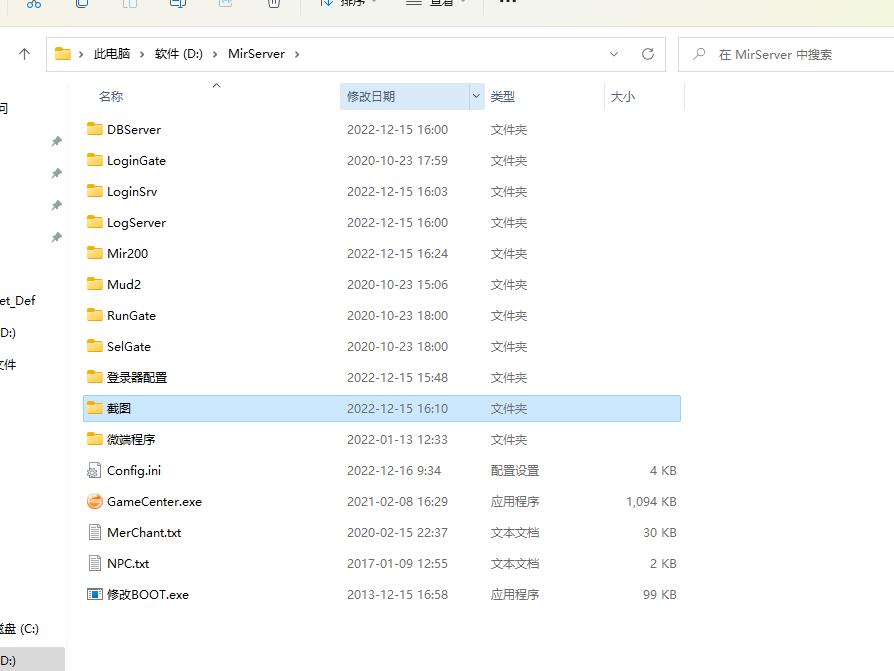894x671 pixels.
Task: Select the MerChant.txt document icon
Action: point(95,532)
